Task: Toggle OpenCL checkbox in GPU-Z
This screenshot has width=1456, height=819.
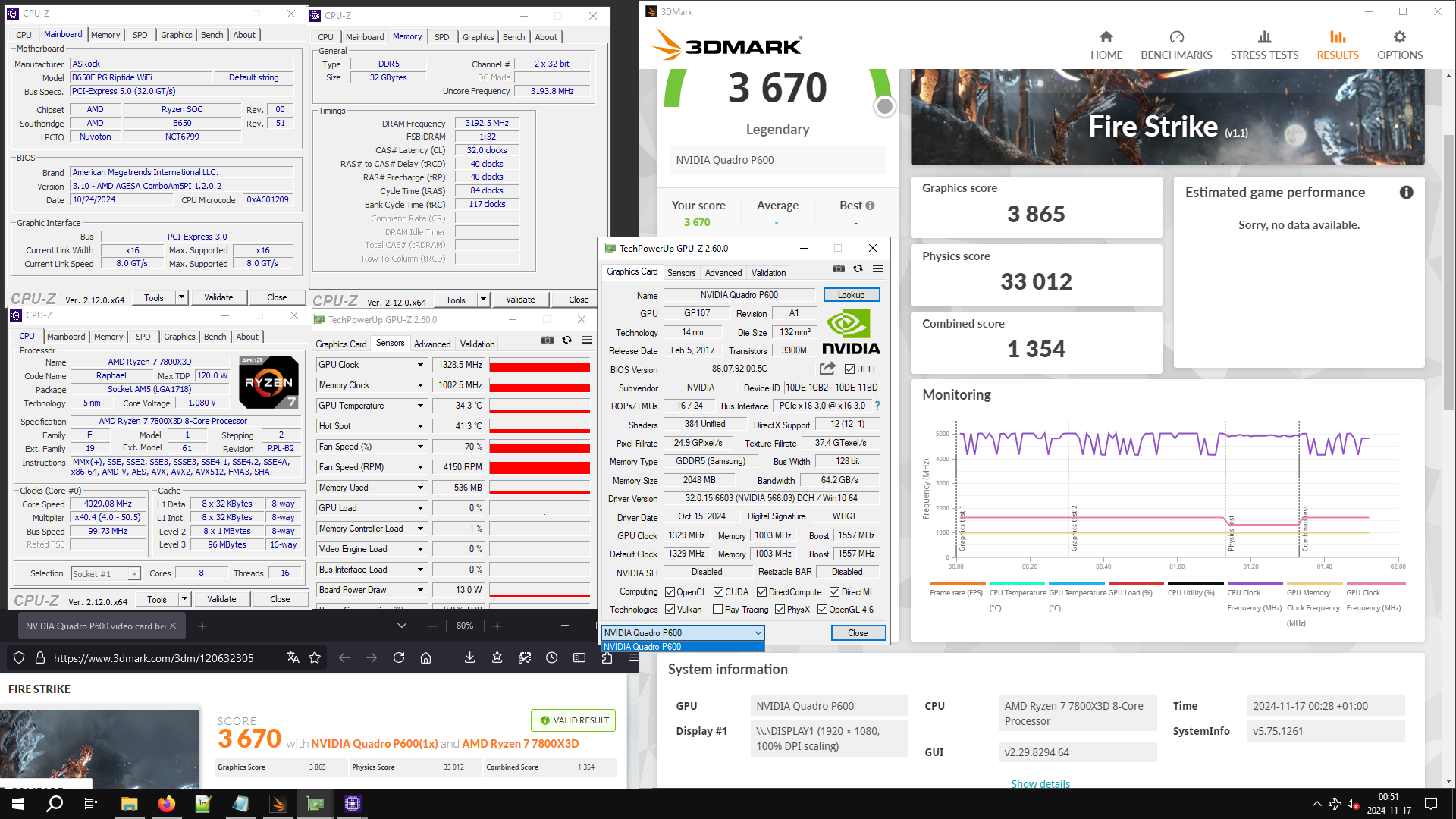Action: [x=670, y=592]
